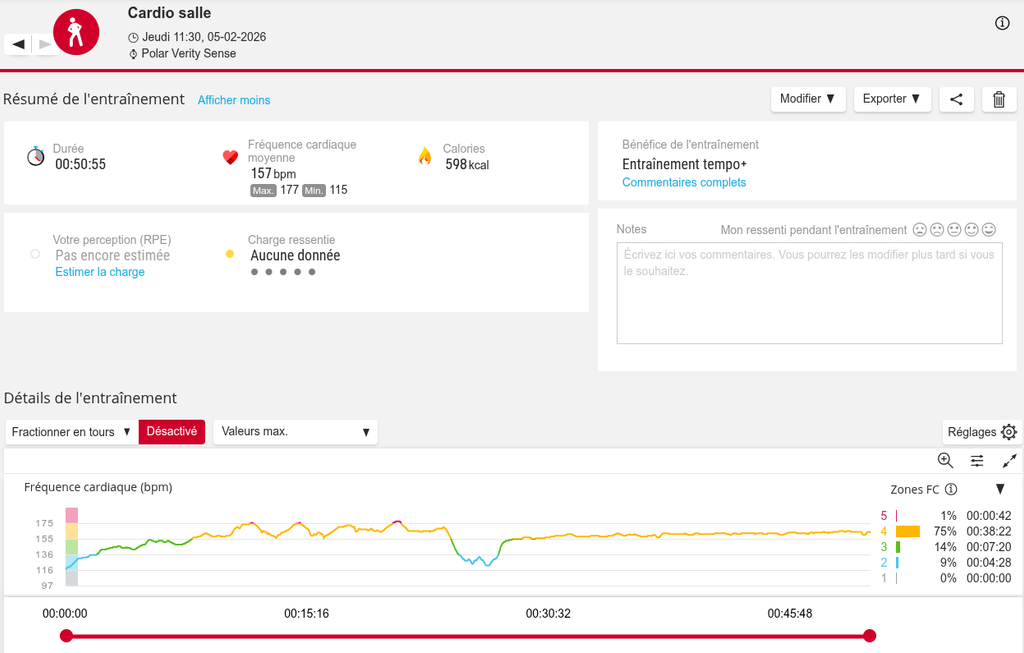Open the Modifier menu
Image resolution: width=1024 pixels, height=653 pixels.
(807, 99)
